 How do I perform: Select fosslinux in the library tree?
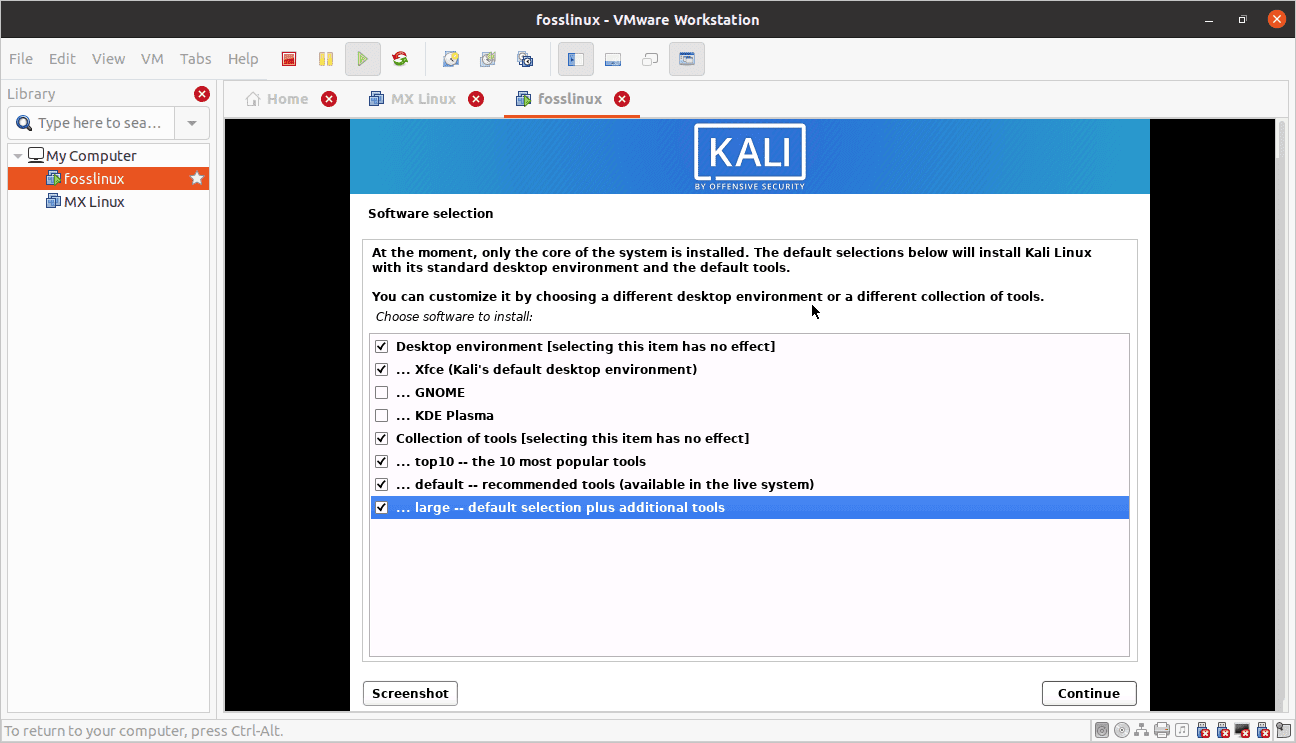click(x=108, y=179)
